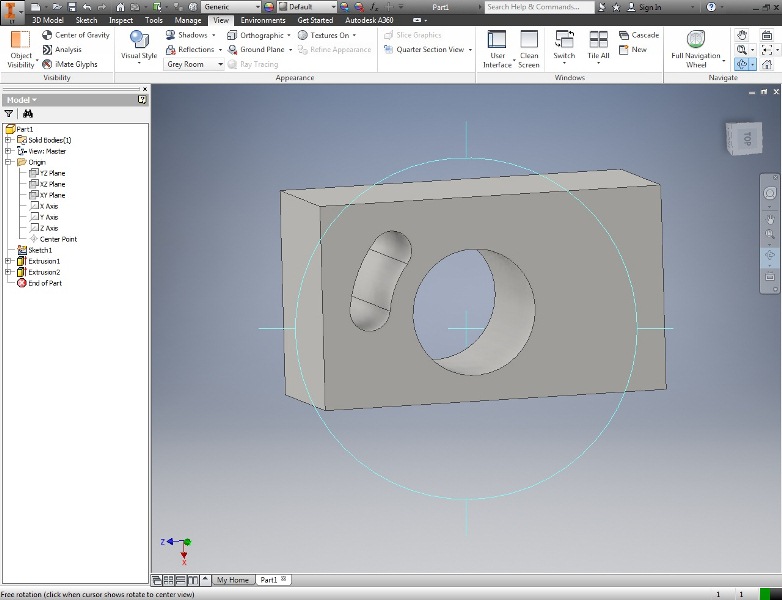The height and width of the screenshot is (600, 782).
Task: Click the Search Help & Commands field
Action: point(538,6)
